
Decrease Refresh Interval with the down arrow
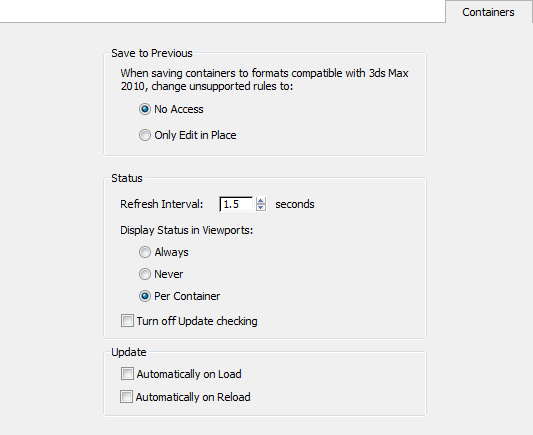(x=261, y=207)
